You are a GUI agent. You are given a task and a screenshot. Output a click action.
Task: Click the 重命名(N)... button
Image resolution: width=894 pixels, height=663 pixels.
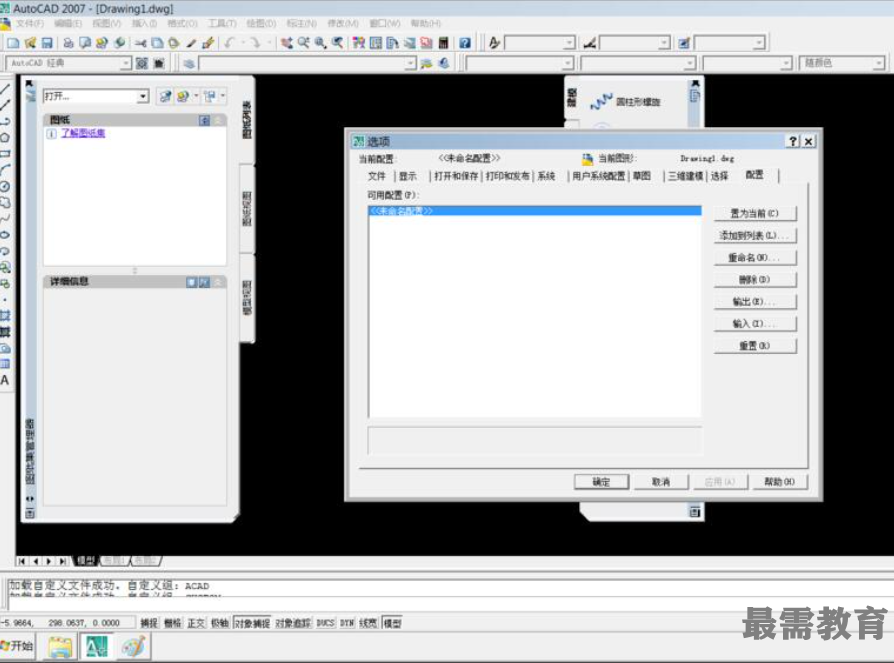755,258
